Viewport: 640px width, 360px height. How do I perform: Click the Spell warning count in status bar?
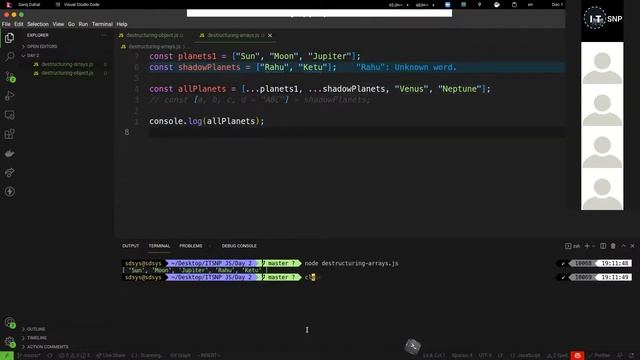557,356
